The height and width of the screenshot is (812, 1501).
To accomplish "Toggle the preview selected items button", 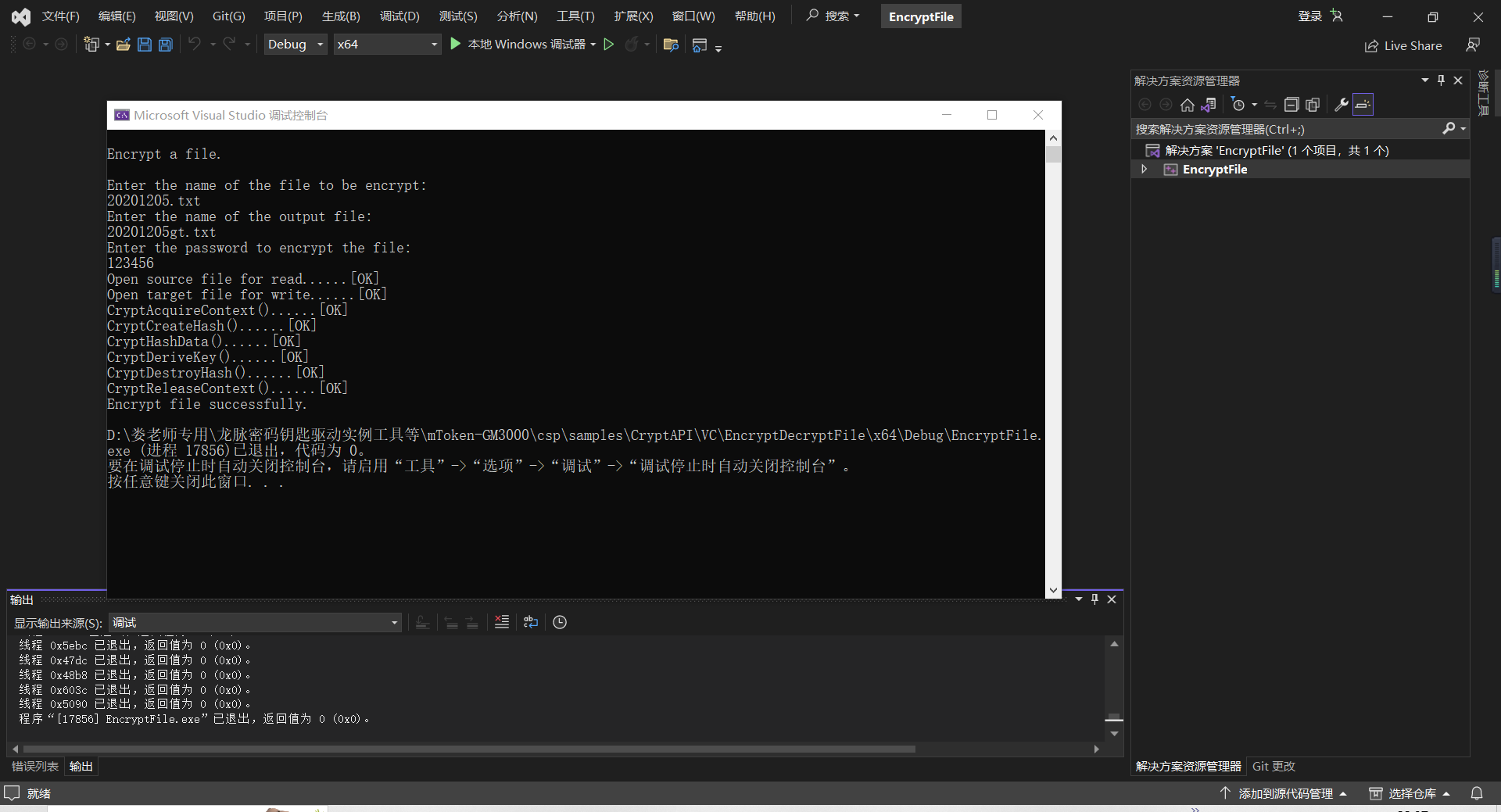I will click(x=1363, y=105).
